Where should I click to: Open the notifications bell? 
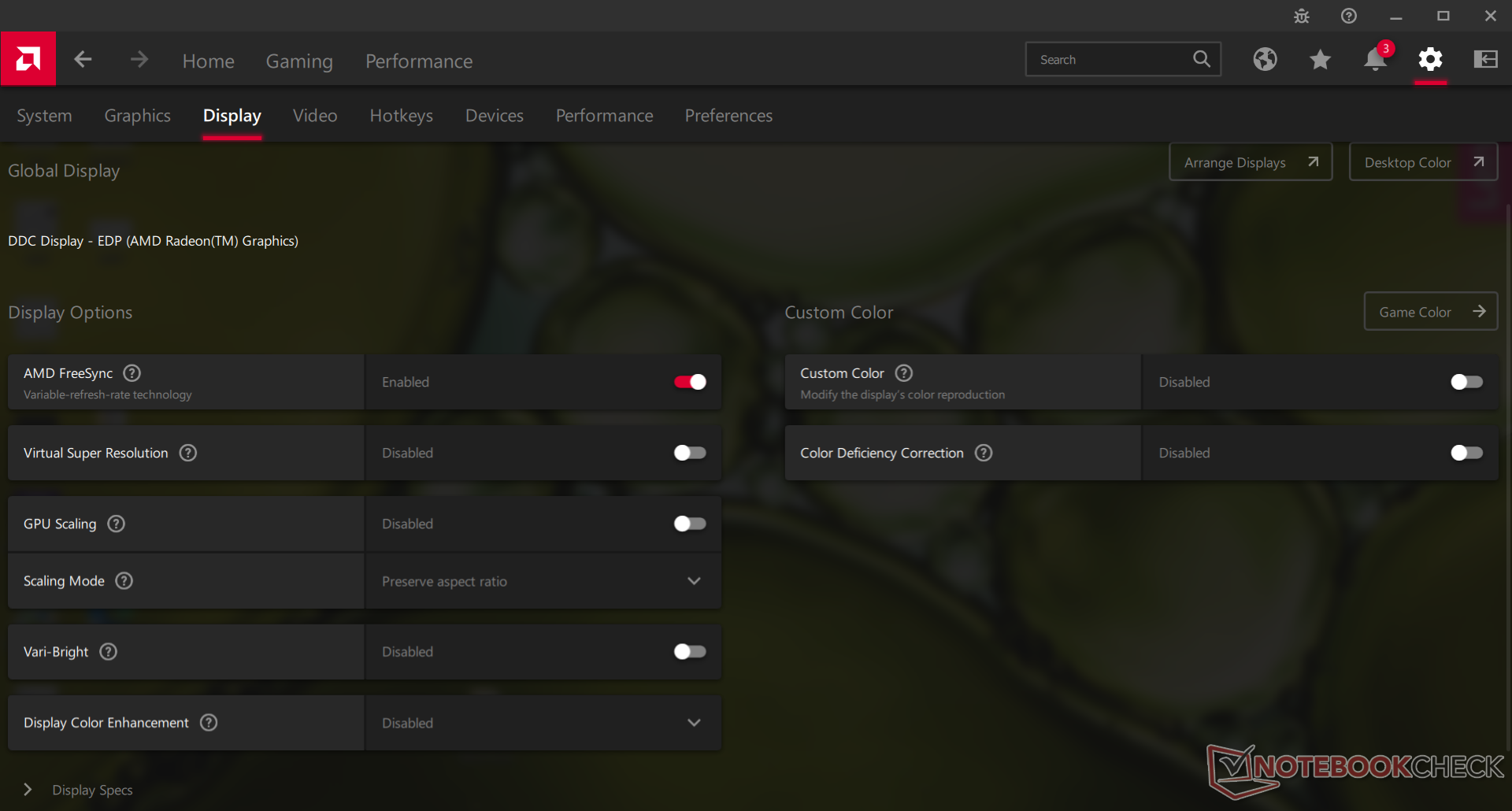pyautogui.click(x=1375, y=60)
